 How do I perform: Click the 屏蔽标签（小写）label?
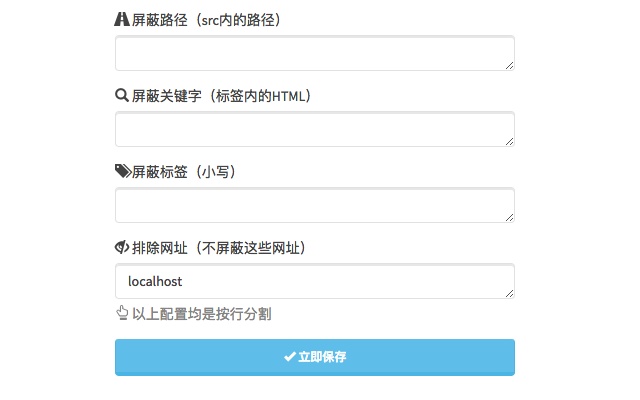185,171
